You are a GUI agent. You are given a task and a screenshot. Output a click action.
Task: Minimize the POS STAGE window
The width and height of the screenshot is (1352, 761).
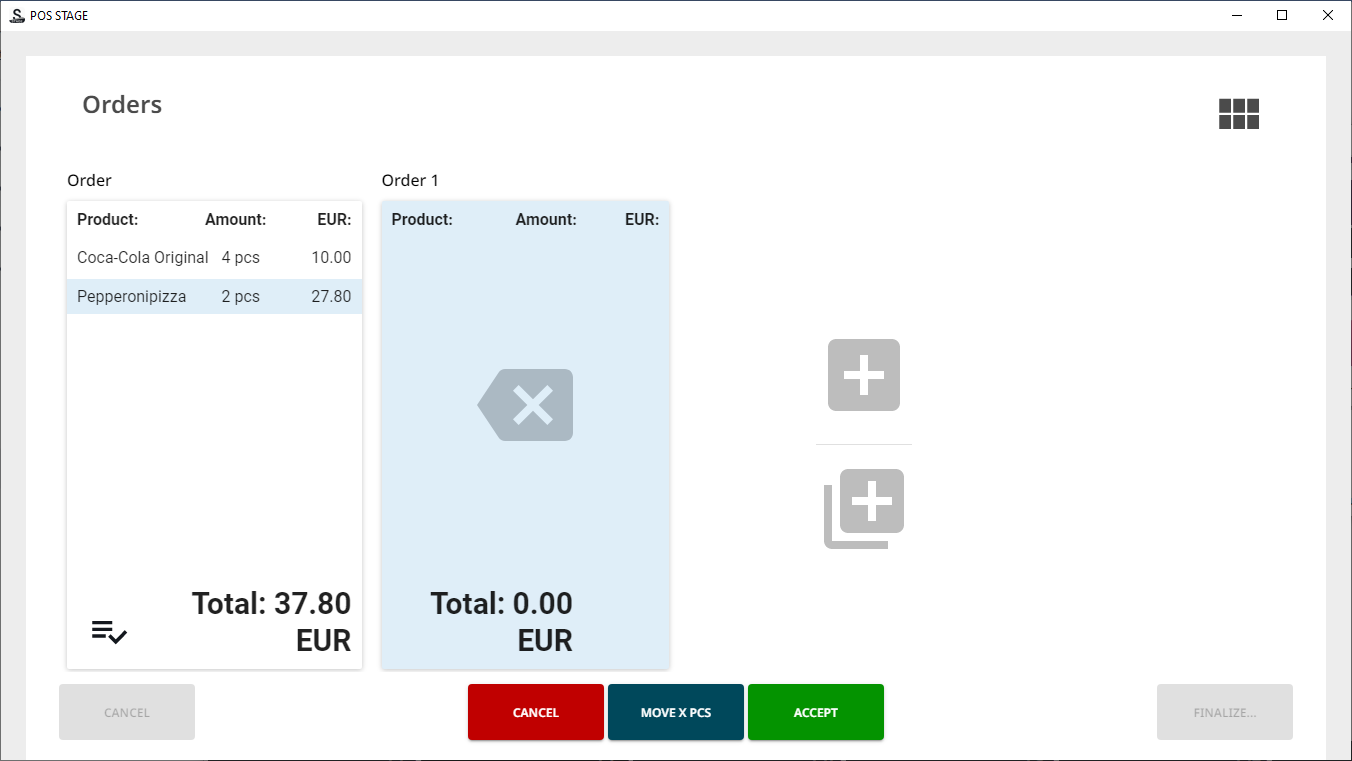1237,15
